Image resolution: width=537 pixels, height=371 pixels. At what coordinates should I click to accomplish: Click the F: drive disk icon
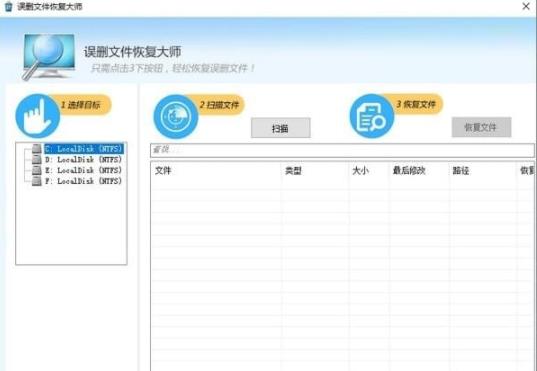coord(36,181)
